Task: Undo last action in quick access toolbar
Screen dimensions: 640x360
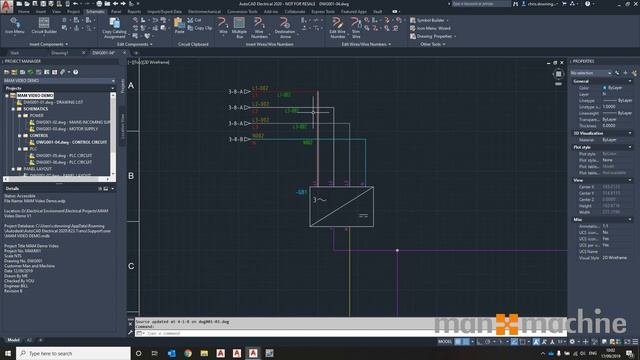Action: coord(75,4)
